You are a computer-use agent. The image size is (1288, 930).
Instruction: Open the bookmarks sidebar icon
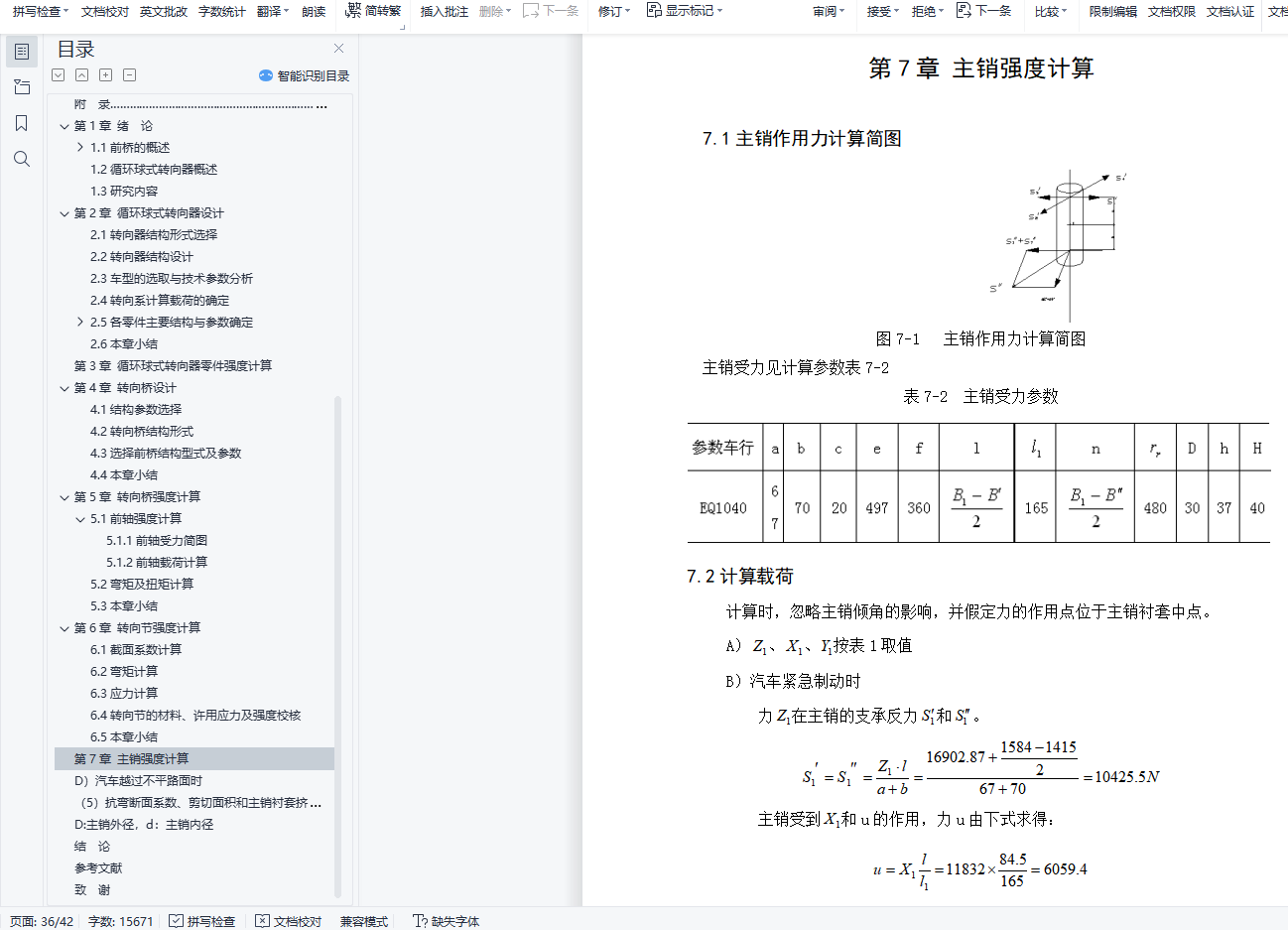tap(22, 123)
